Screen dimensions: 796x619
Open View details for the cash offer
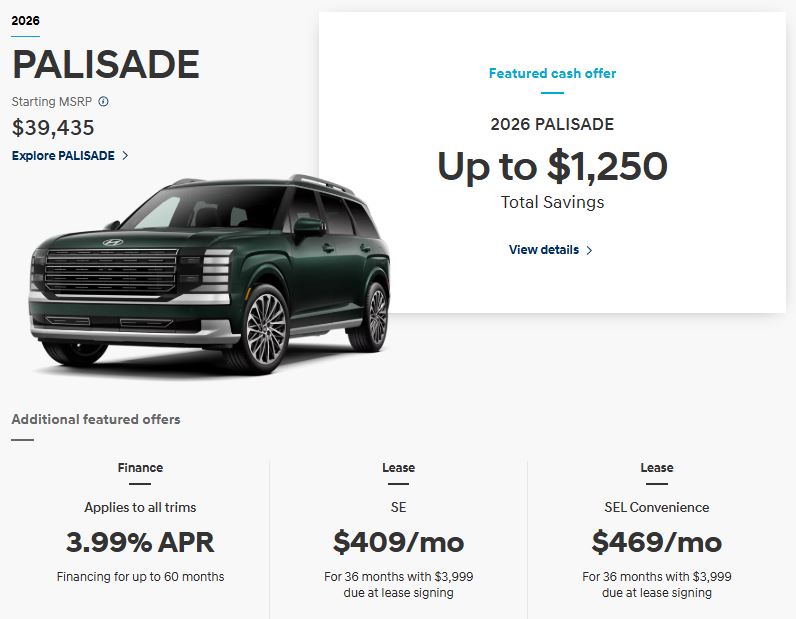pos(543,250)
